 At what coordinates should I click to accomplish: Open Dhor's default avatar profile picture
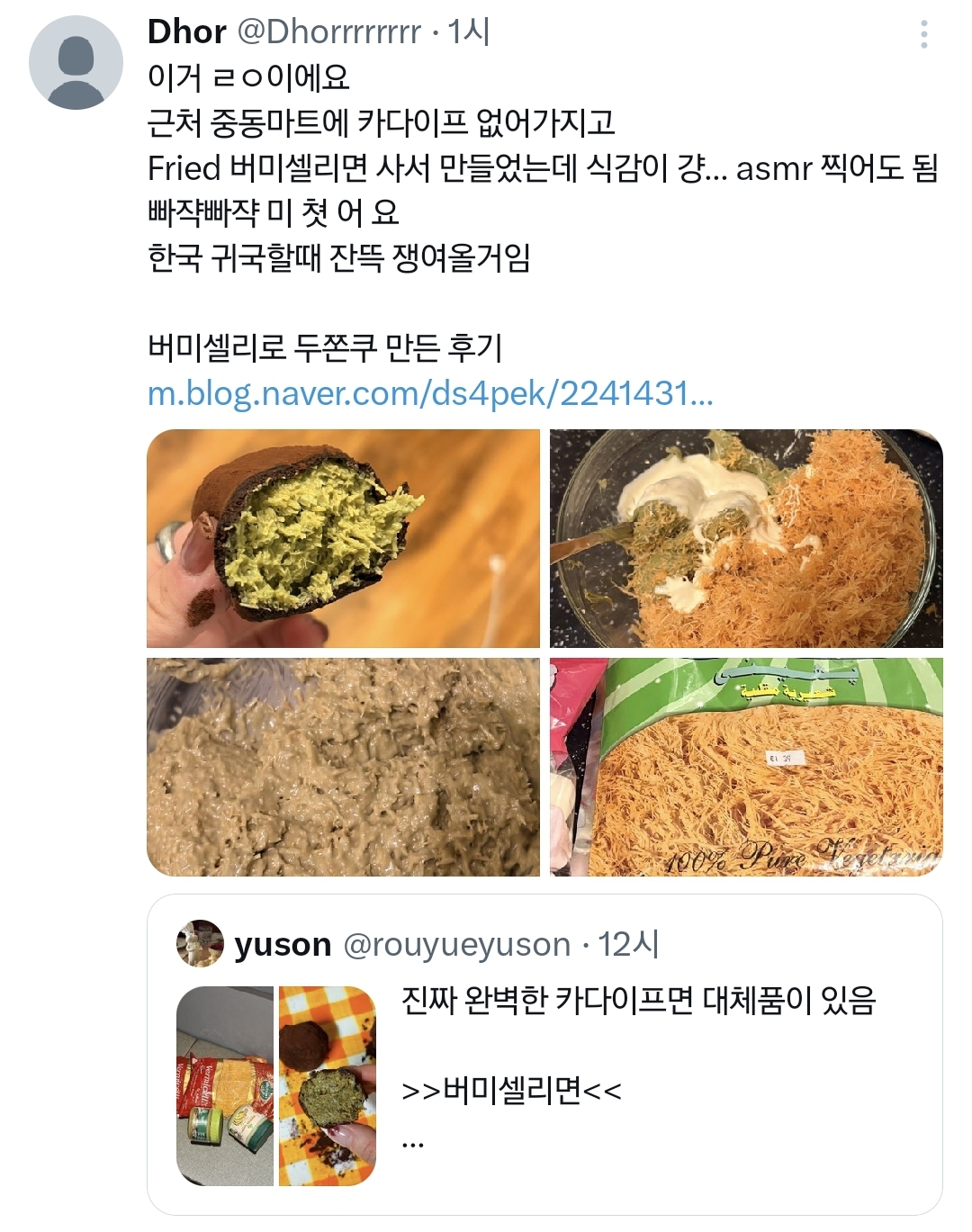(76, 62)
